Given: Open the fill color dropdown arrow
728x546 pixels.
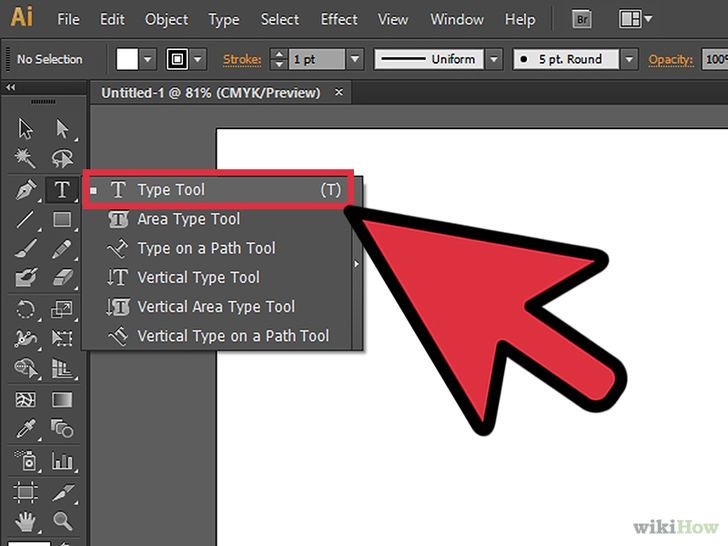Looking at the screenshot, I should click(x=148, y=59).
